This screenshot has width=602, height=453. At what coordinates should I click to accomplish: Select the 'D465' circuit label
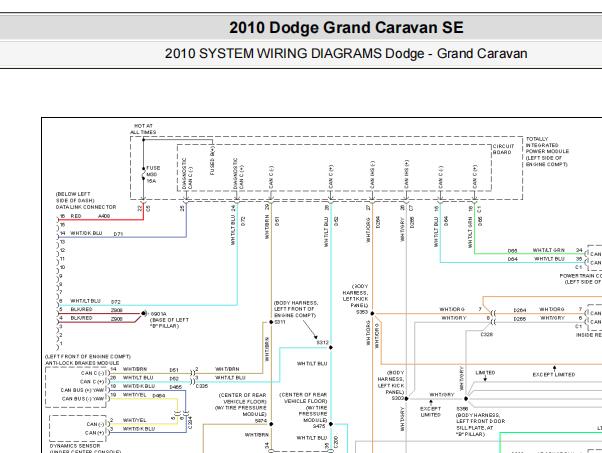(x=175, y=387)
